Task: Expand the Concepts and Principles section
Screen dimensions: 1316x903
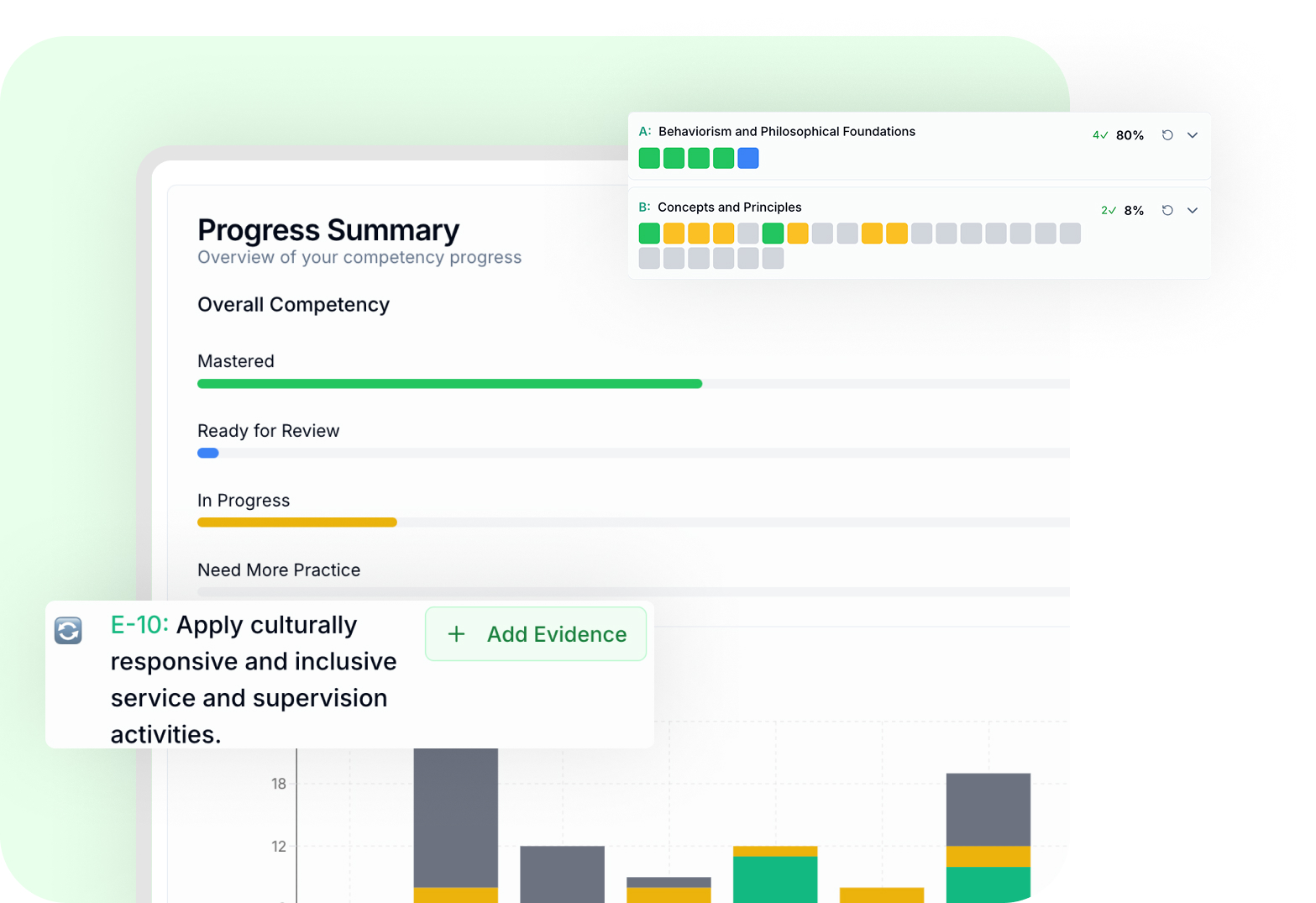Action: point(1193,210)
